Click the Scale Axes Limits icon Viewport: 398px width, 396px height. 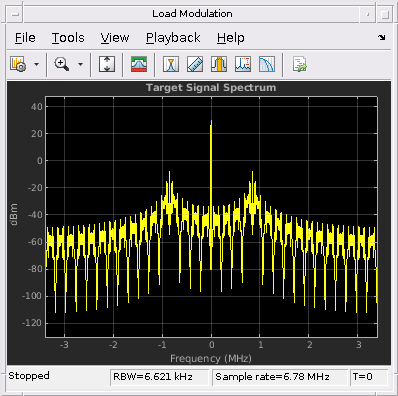(107, 64)
